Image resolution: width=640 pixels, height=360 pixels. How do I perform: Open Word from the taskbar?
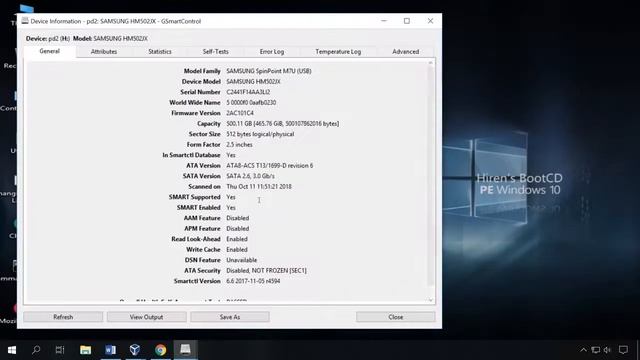tap(110, 350)
